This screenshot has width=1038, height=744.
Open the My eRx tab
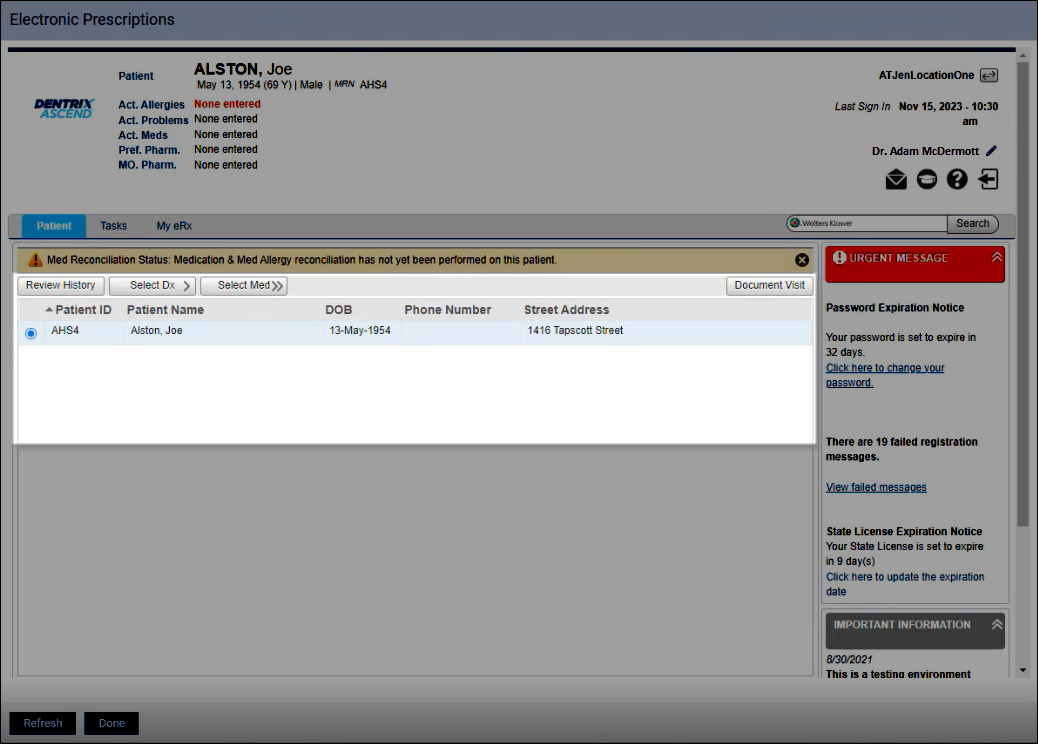[174, 226]
